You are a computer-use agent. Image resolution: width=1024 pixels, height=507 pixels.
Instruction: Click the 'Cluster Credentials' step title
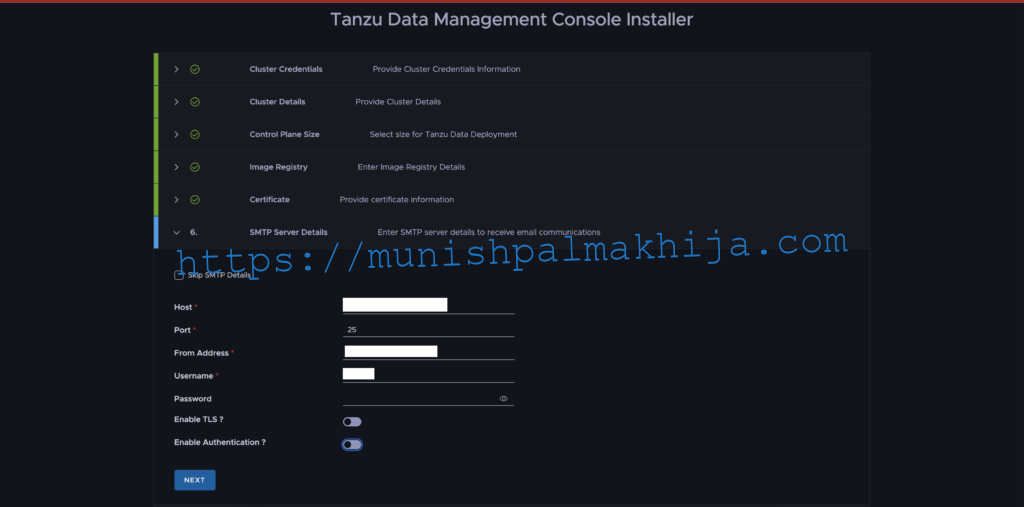(286, 69)
